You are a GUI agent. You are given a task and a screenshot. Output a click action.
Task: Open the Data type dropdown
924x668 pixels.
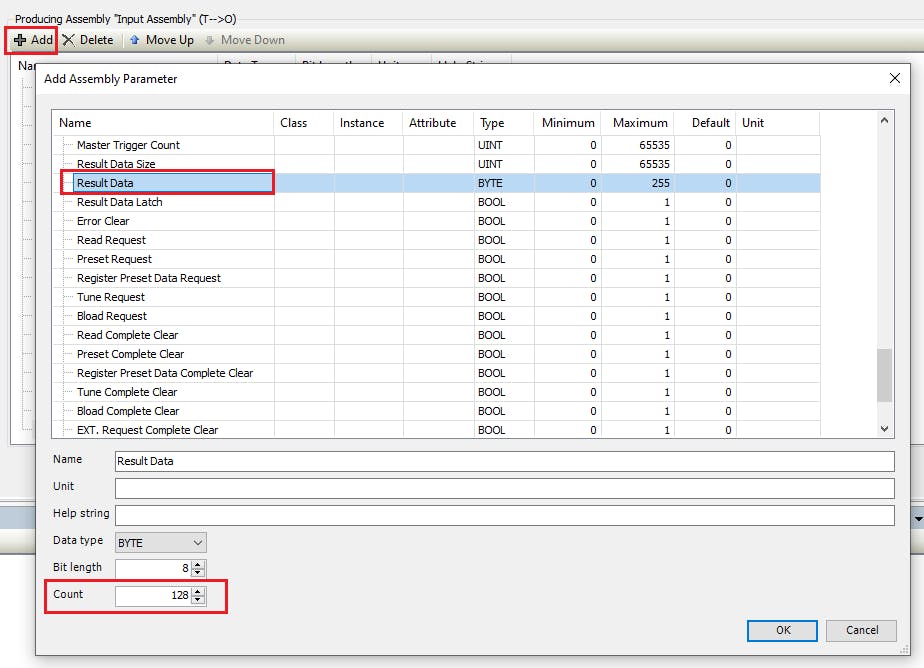tap(197, 542)
